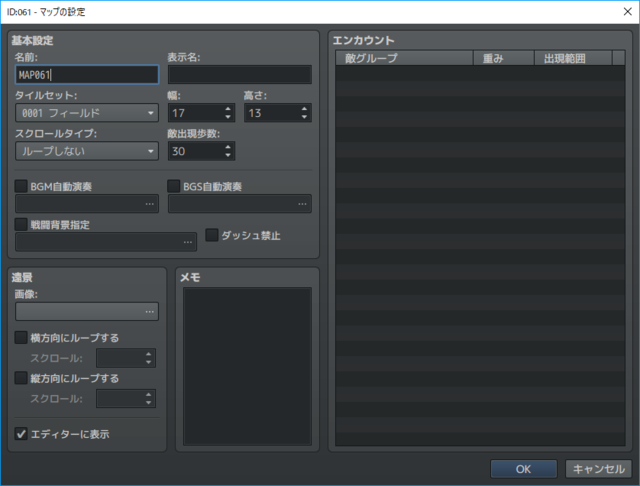The height and width of the screenshot is (486, 640).
Task: Open the battle background selector ellipsis
Action: coord(187,242)
